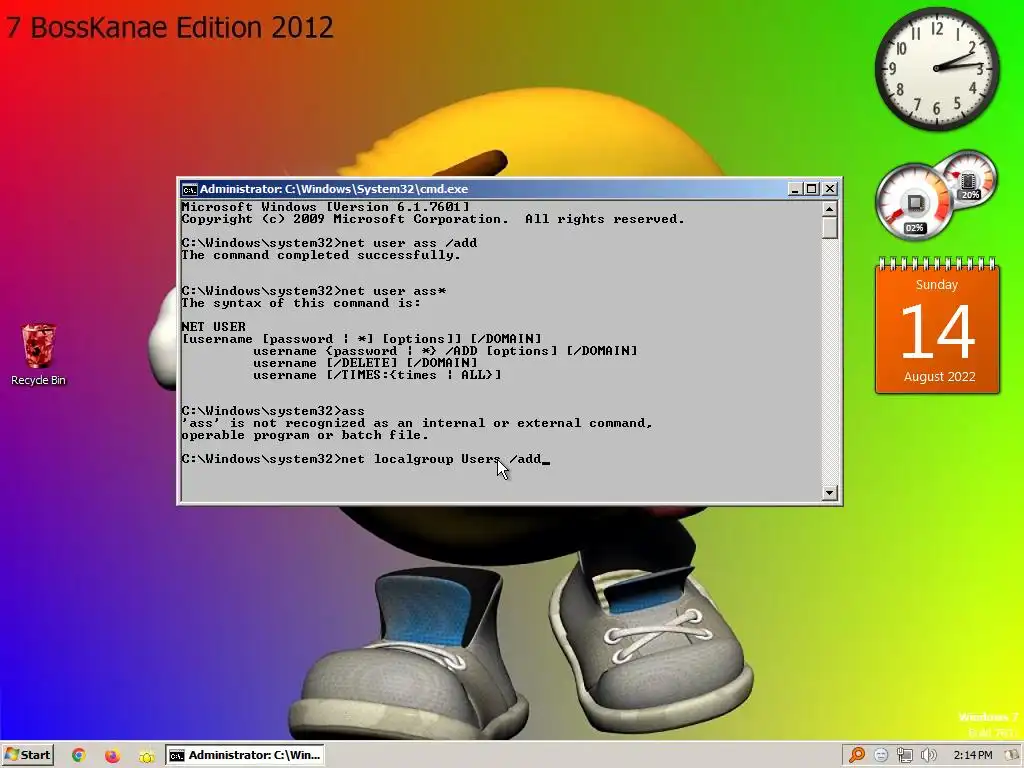The width and height of the screenshot is (1024, 768).
Task: Click the memory gauge showing 20%
Action: [969, 178]
